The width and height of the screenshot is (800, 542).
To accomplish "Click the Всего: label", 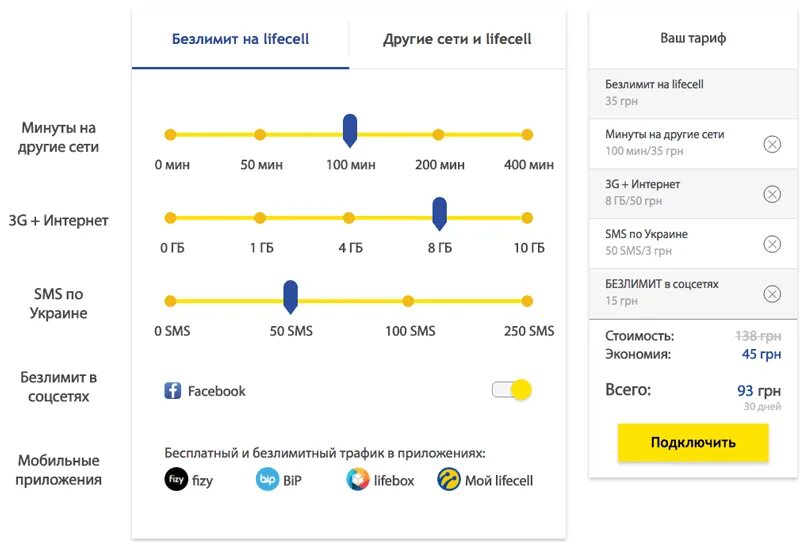I will click(628, 390).
